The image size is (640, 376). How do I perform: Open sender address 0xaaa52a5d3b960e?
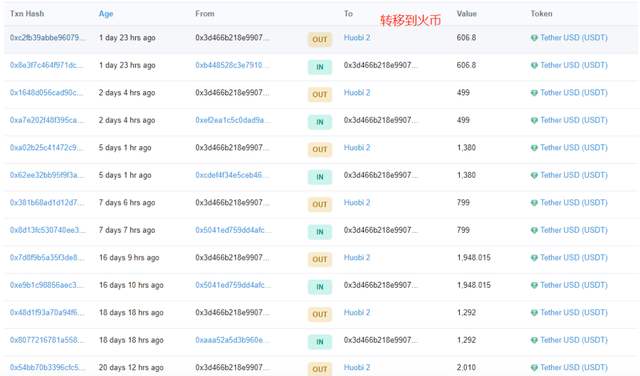click(232, 340)
